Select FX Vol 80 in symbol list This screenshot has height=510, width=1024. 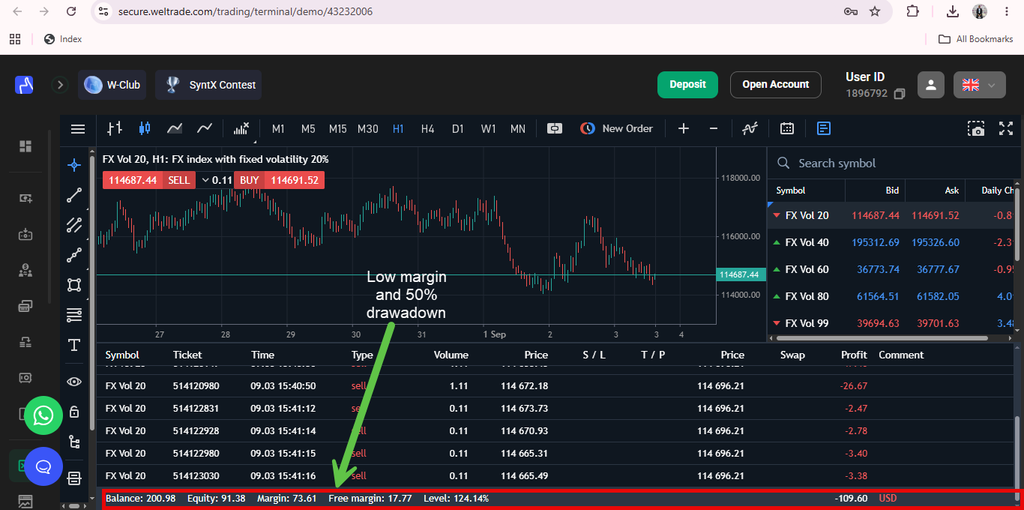click(892, 296)
